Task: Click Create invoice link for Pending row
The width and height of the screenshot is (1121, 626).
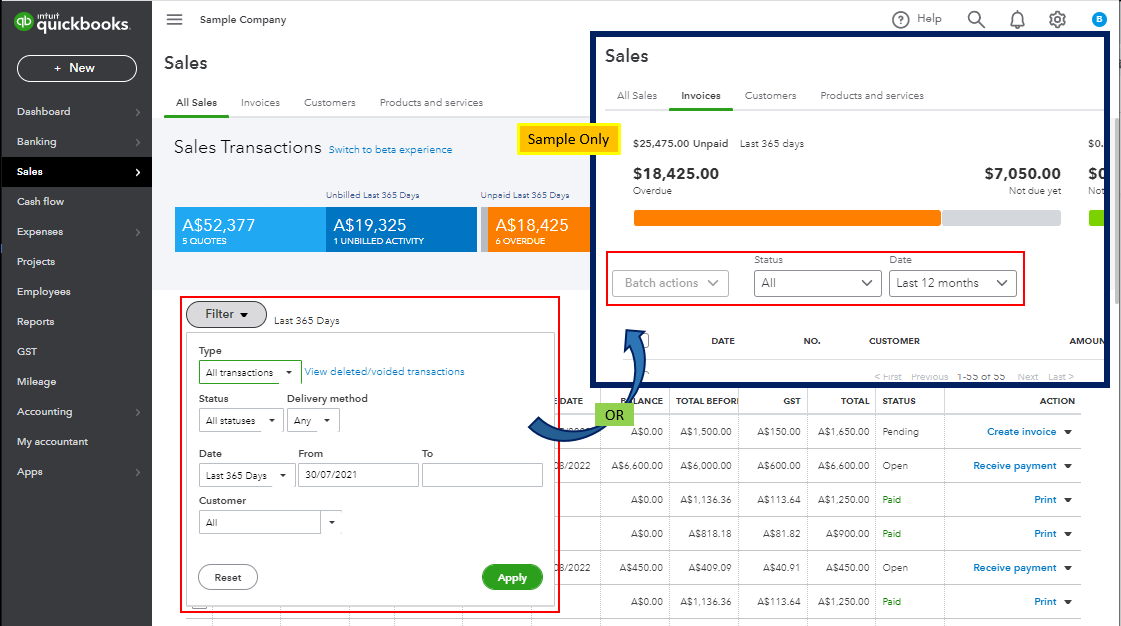Action: tap(1021, 432)
